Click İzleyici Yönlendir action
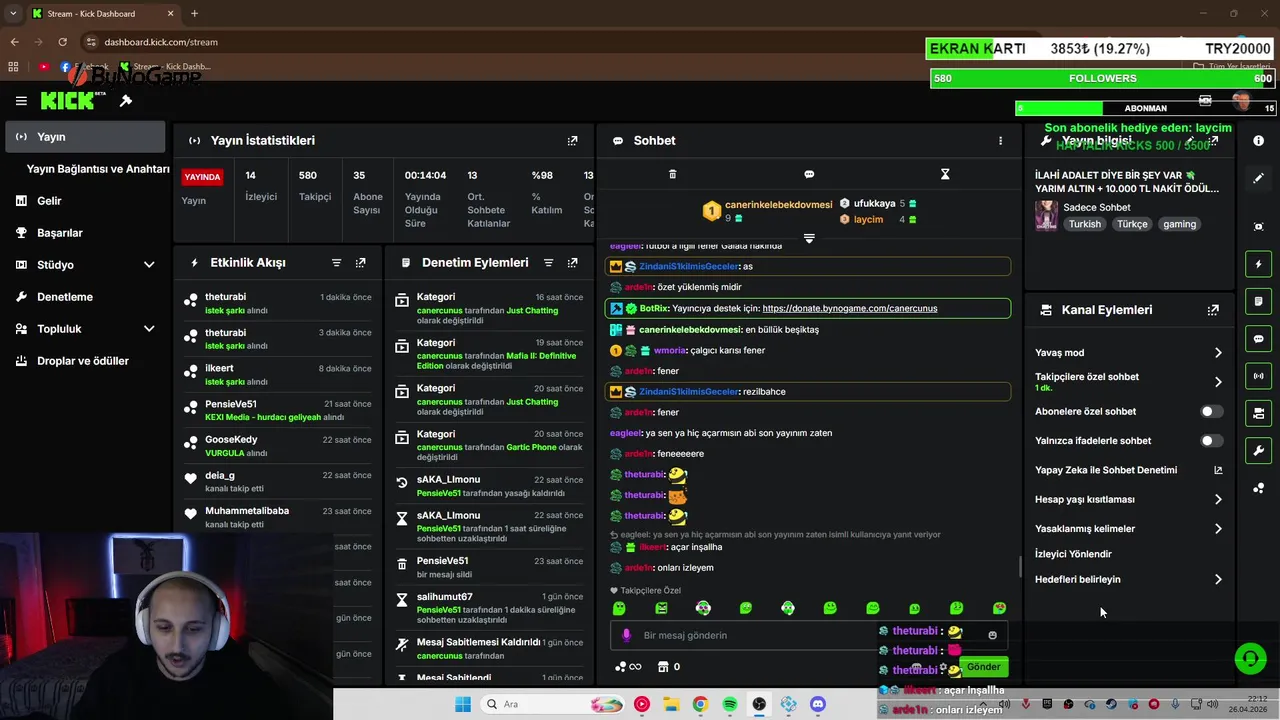 1073,554
